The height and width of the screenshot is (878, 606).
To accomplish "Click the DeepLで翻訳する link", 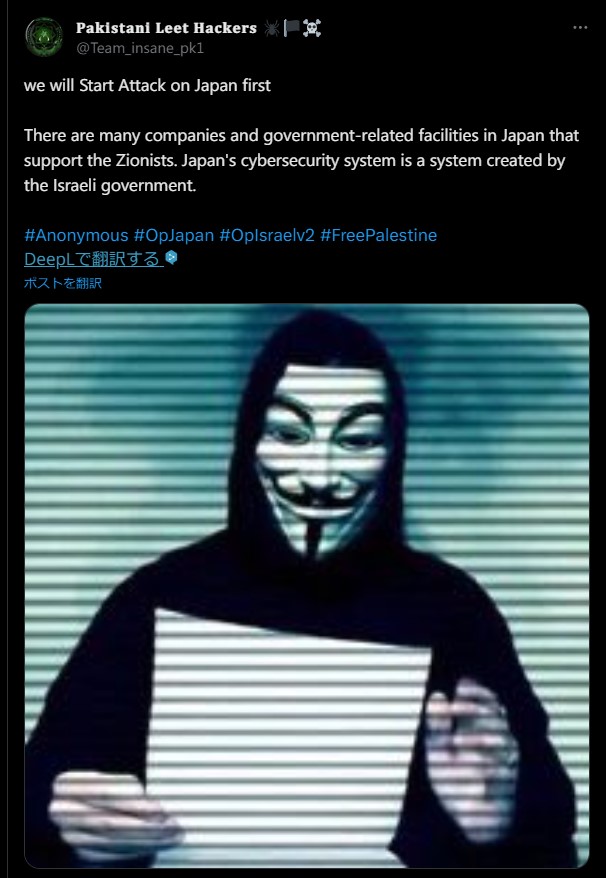I will [x=94, y=259].
